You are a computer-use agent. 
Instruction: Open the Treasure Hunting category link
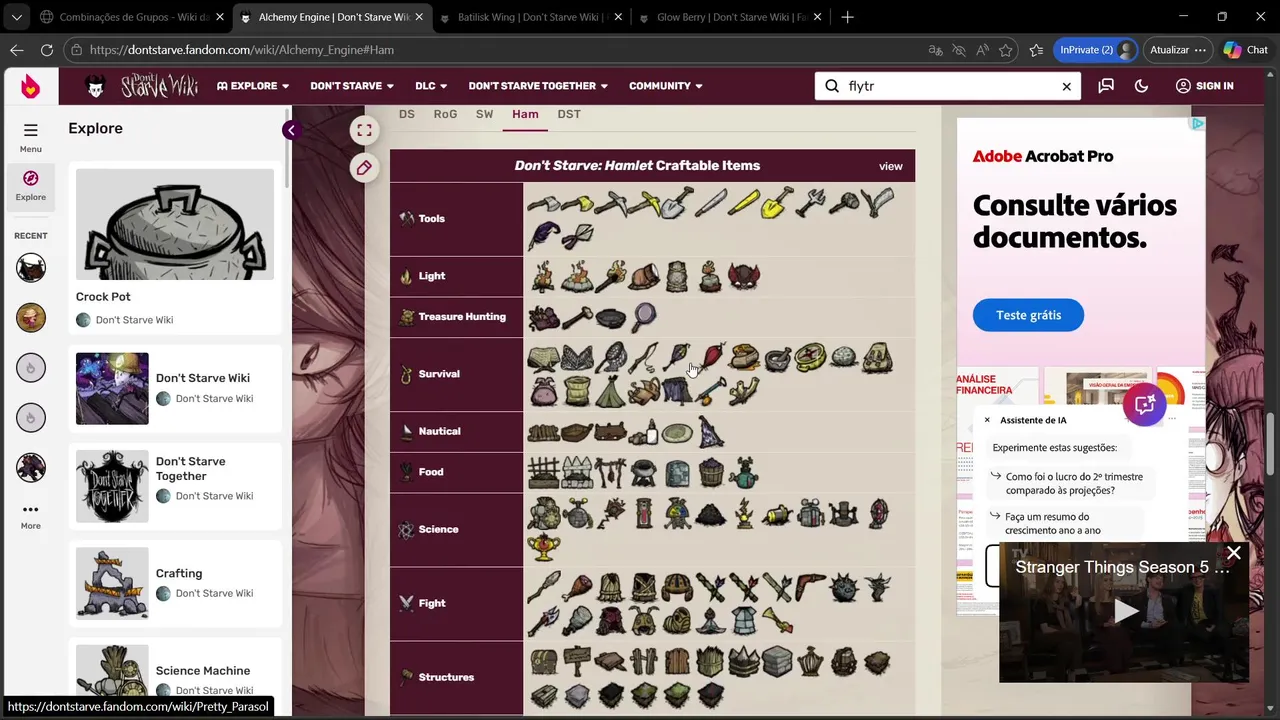click(462, 317)
